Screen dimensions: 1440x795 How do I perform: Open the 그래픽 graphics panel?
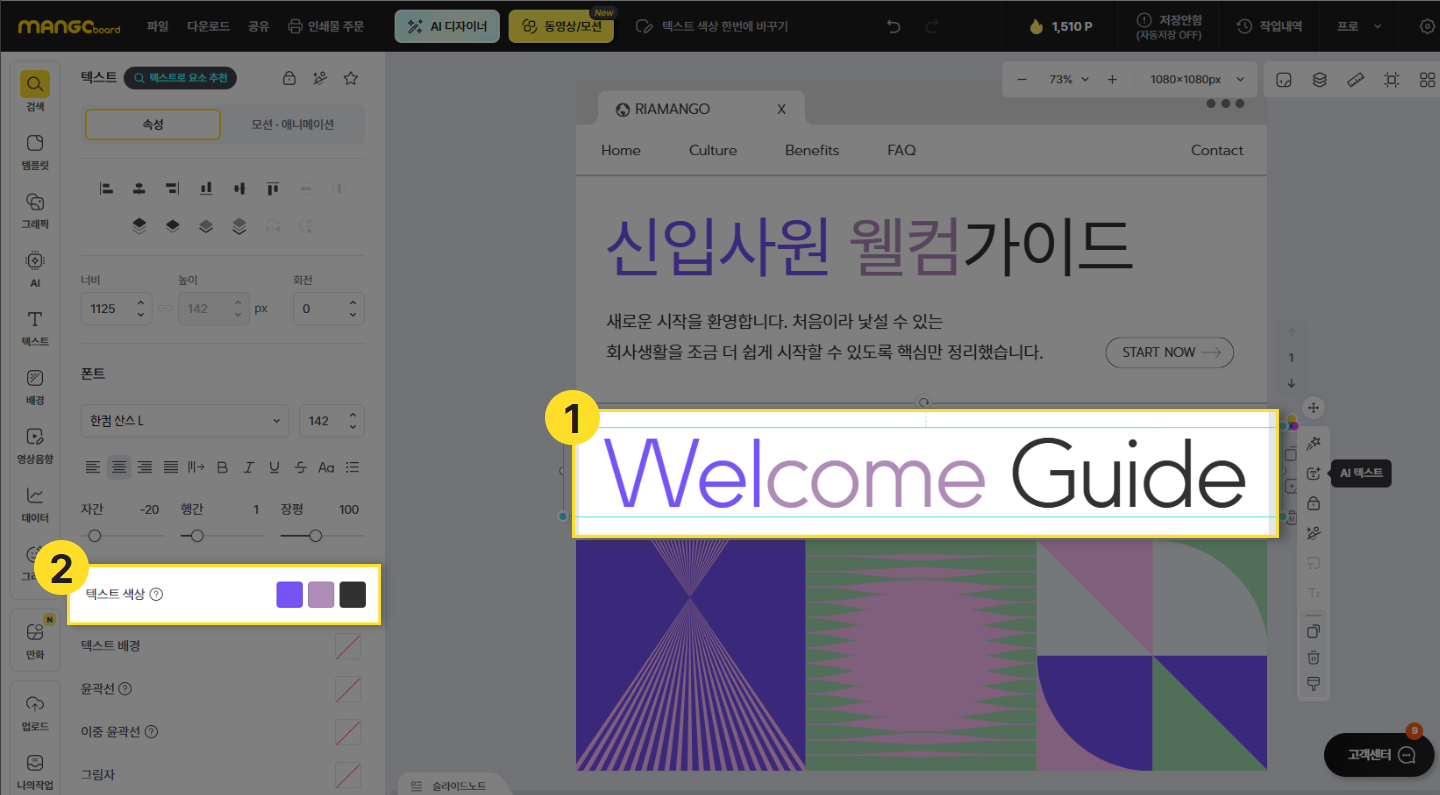point(35,210)
